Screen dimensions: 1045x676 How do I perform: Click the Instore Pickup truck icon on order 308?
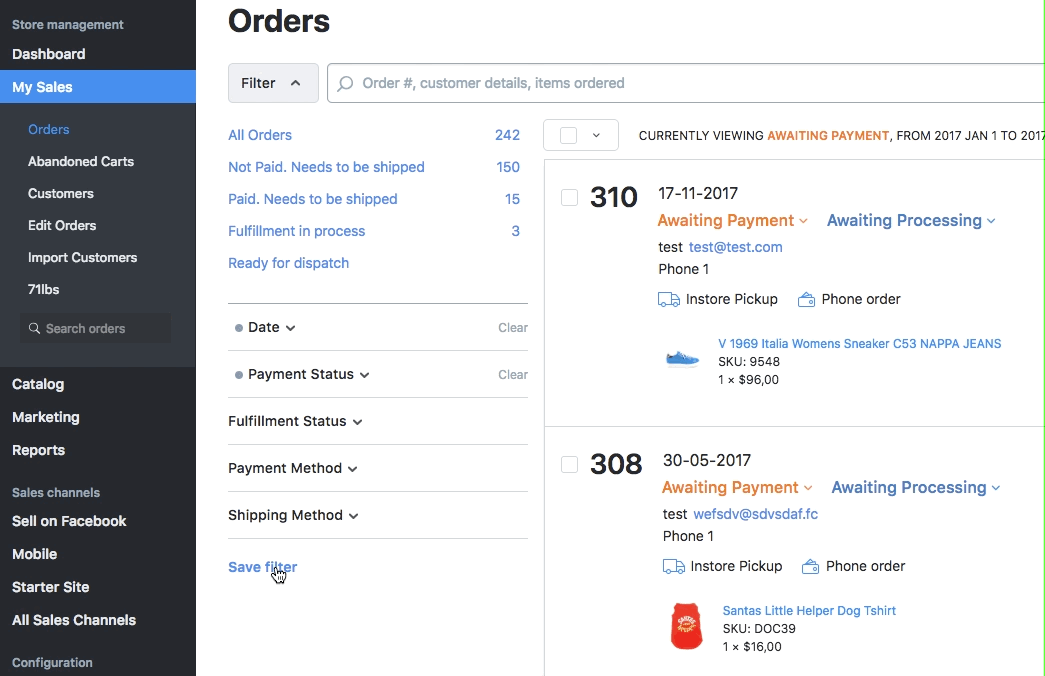674,566
